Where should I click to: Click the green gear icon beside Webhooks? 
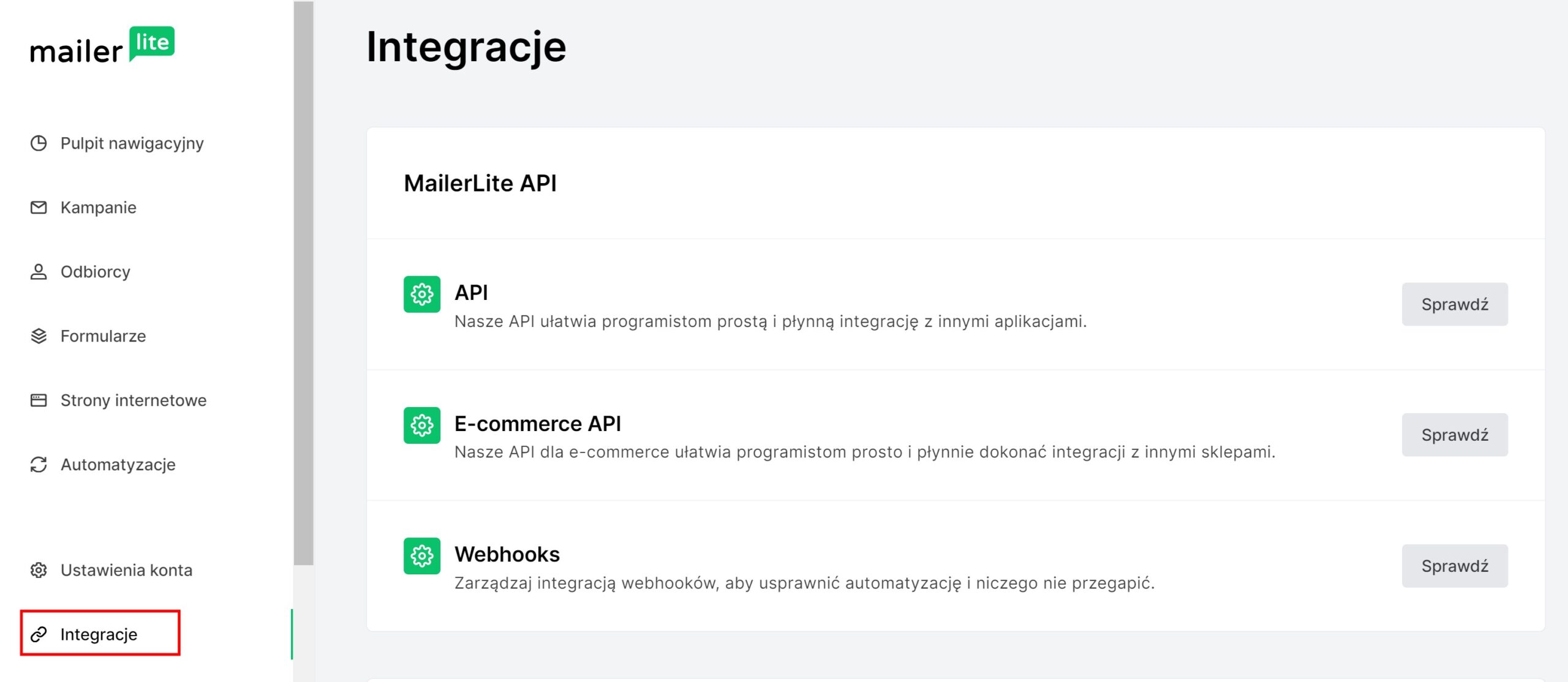422,556
